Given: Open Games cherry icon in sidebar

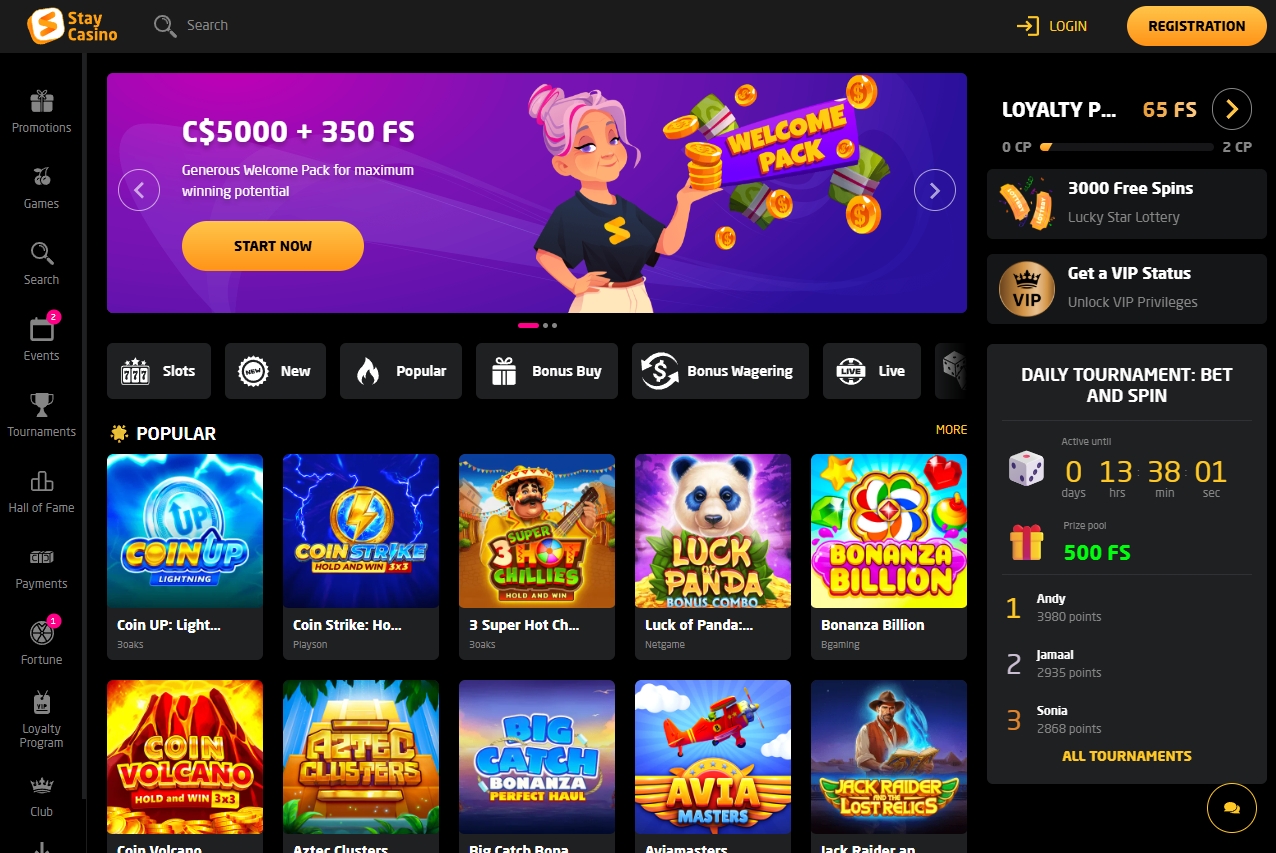Looking at the screenshot, I should [x=42, y=177].
